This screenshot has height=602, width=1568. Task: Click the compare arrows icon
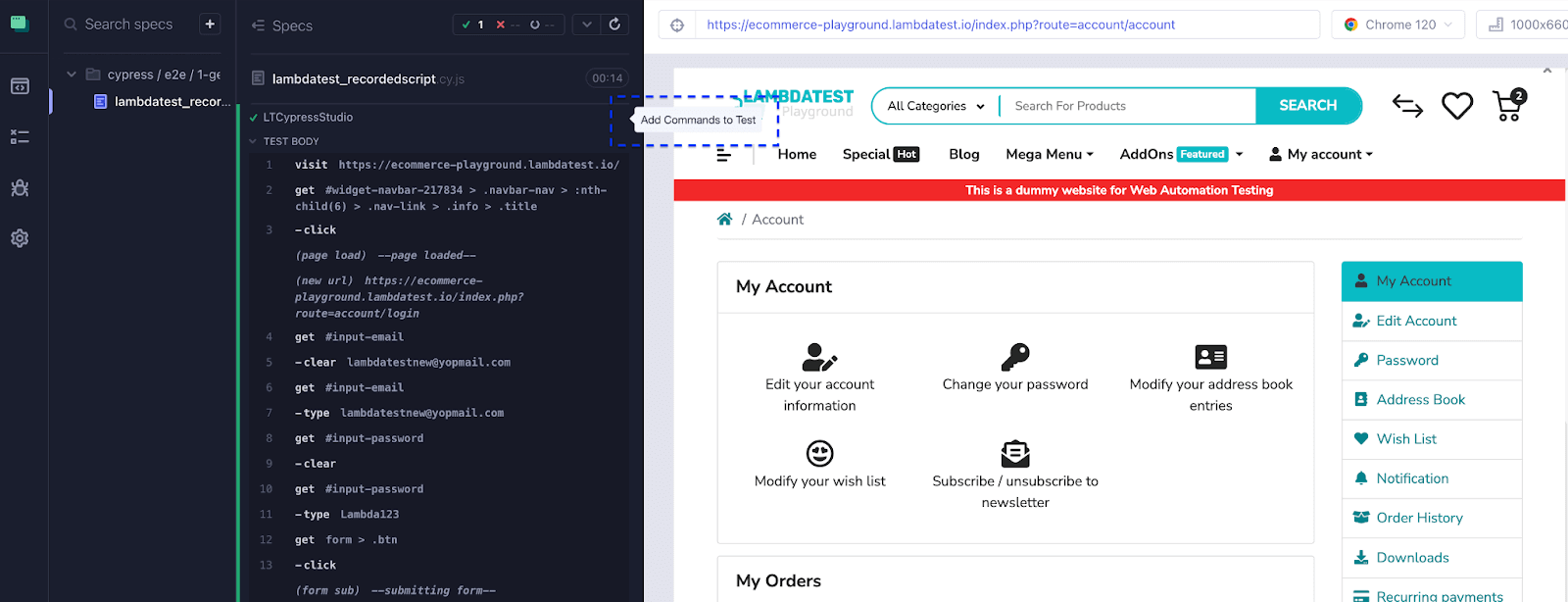(x=1407, y=106)
